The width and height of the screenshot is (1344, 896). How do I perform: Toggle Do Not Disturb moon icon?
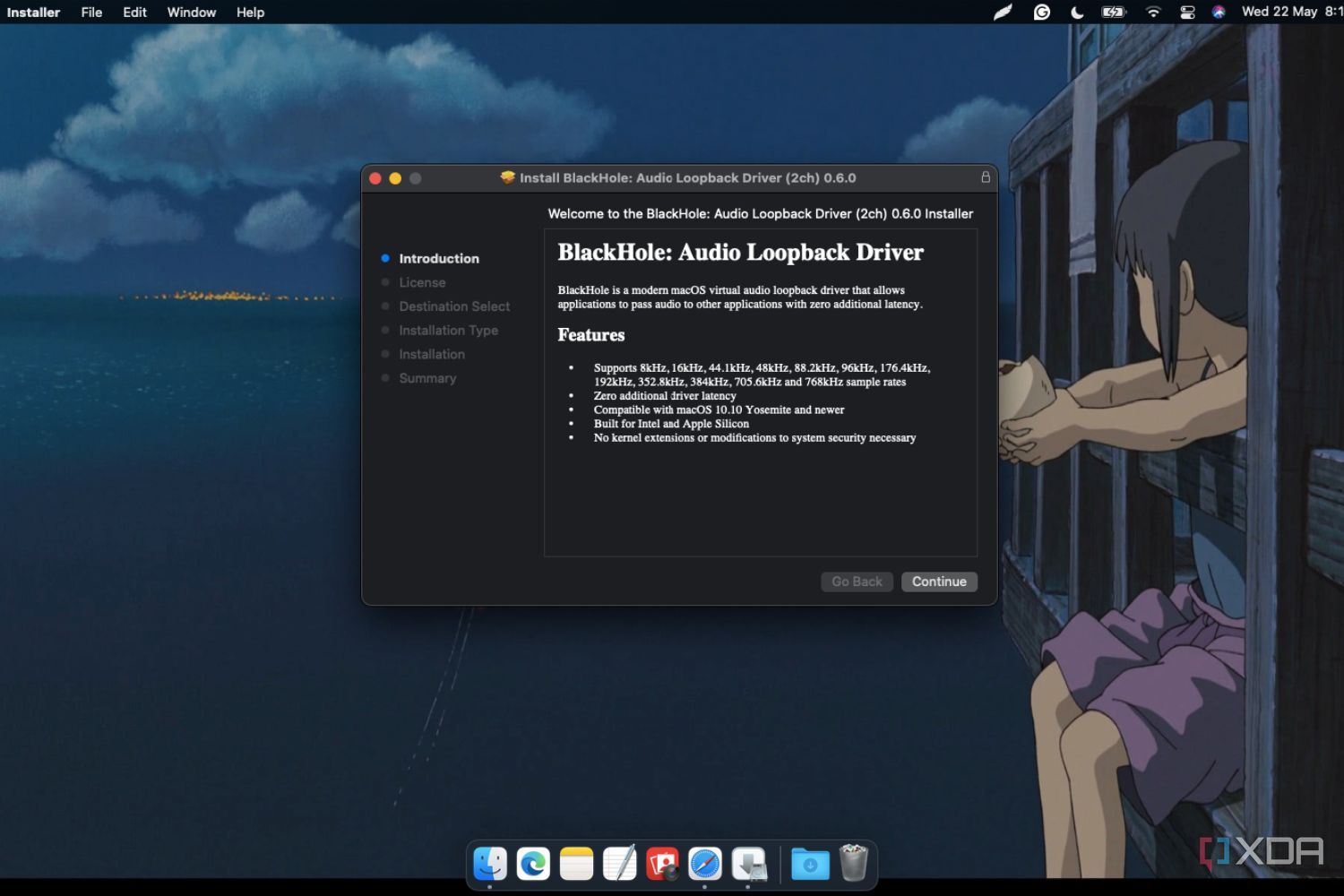pos(1077,13)
